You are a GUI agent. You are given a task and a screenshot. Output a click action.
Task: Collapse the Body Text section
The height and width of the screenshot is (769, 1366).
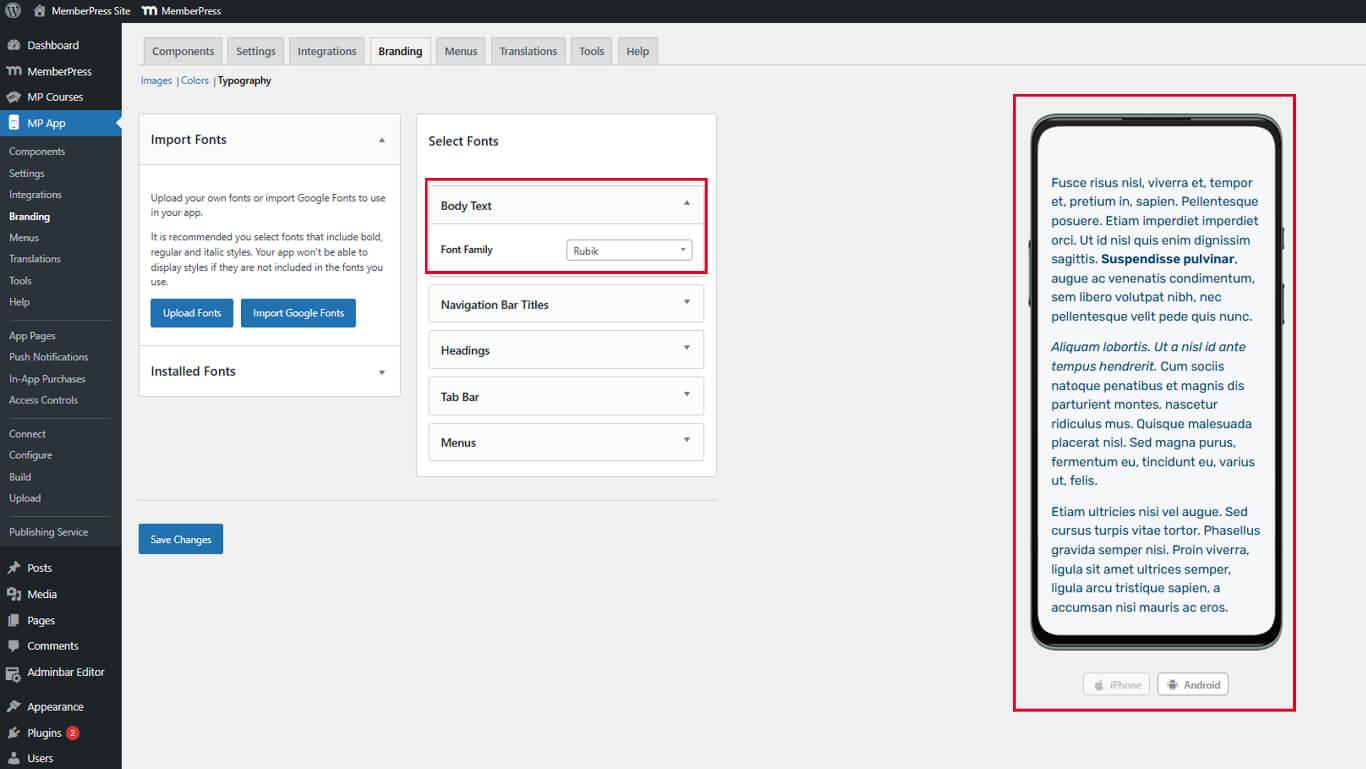686,204
